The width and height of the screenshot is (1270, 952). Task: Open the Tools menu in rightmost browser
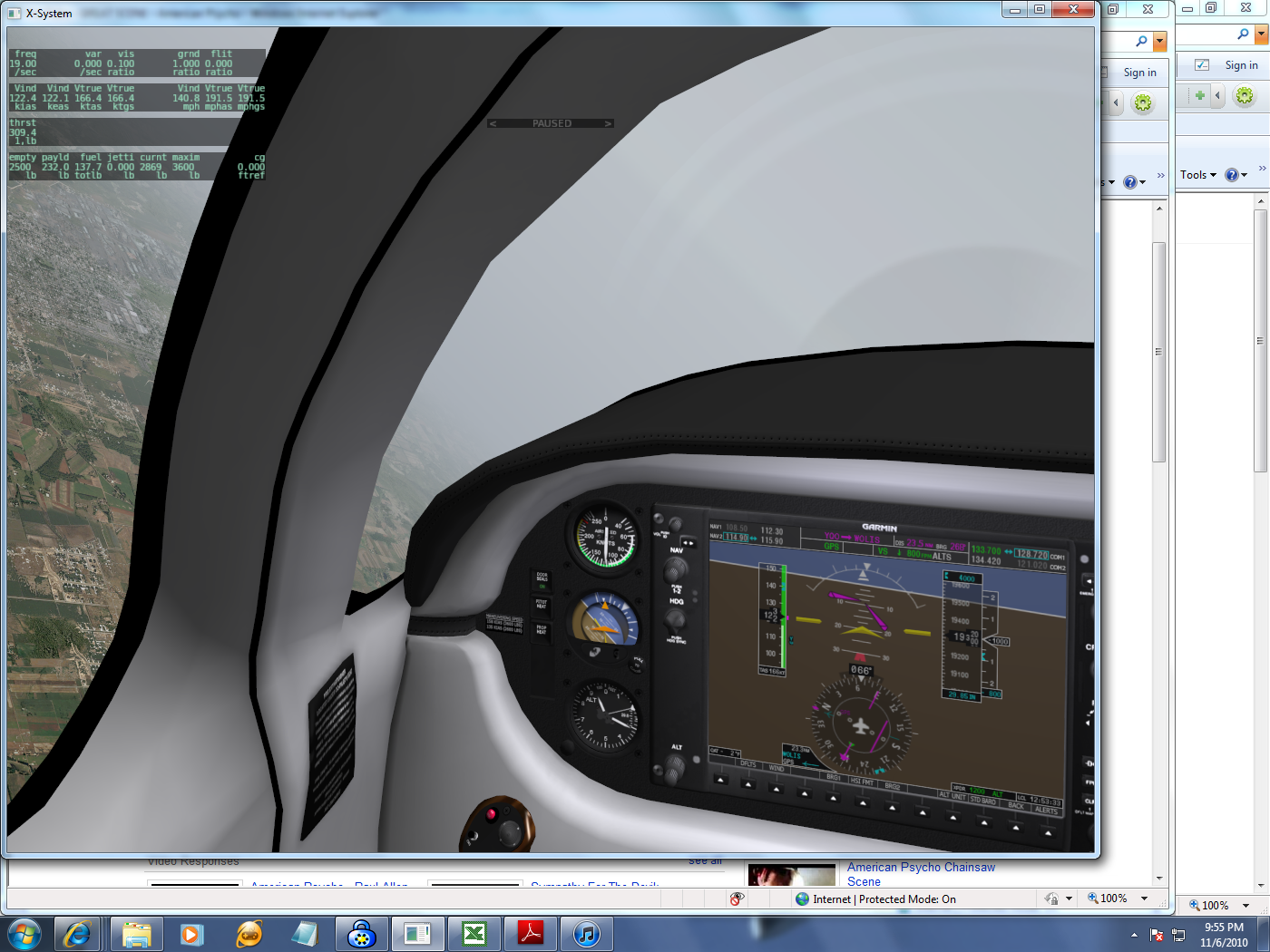pyautogui.click(x=1197, y=175)
